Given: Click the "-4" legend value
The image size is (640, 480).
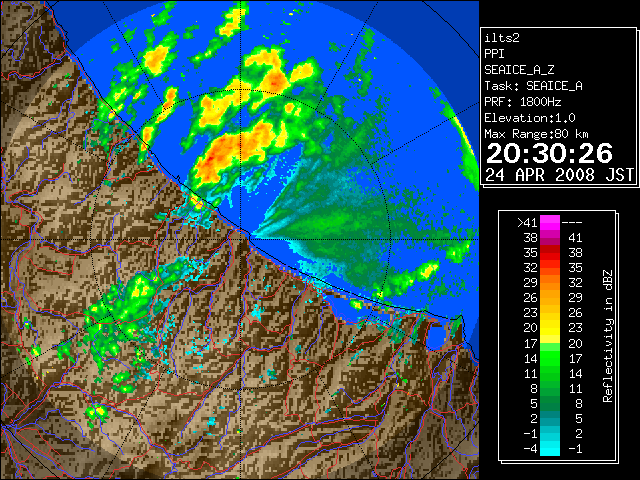Looking at the screenshot, I should tap(530, 448).
